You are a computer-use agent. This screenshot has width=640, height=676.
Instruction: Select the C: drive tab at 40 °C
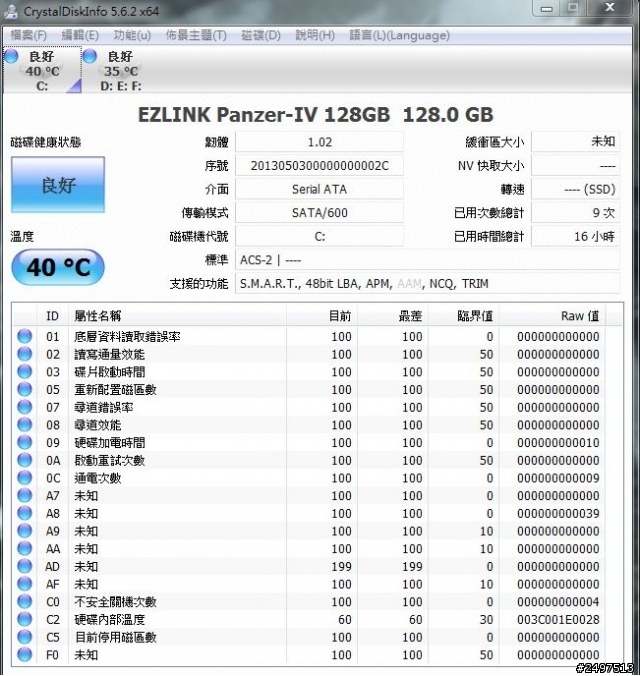point(42,70)
